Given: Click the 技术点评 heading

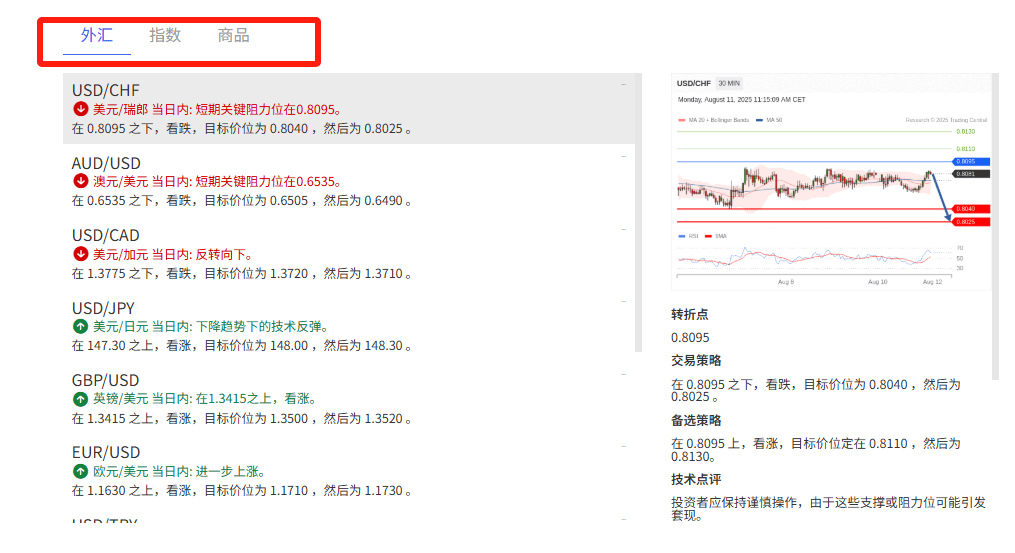Looking at the screenshot, I should pos(696,479).
